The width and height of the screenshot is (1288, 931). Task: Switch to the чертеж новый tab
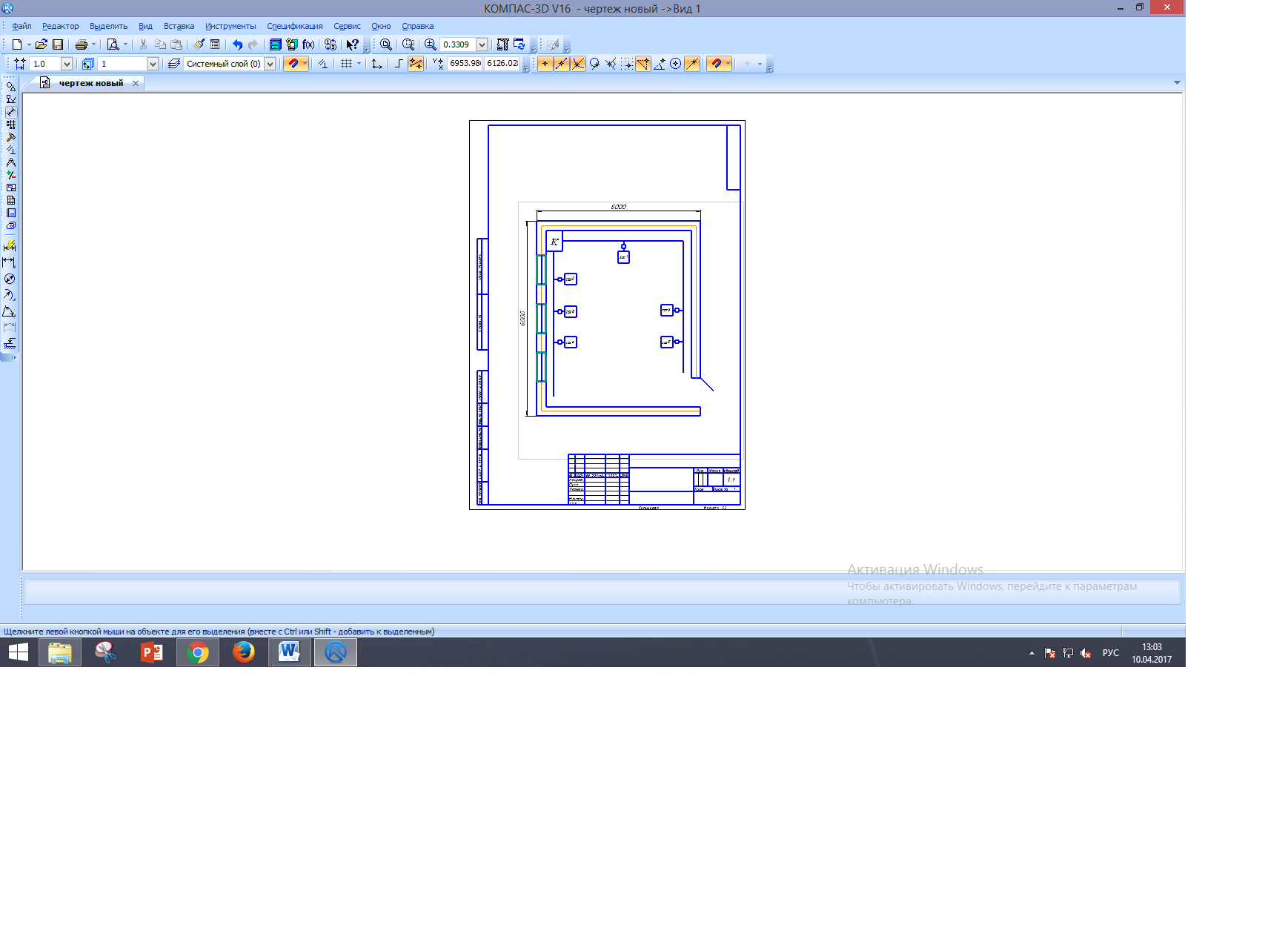coord(90,83)
